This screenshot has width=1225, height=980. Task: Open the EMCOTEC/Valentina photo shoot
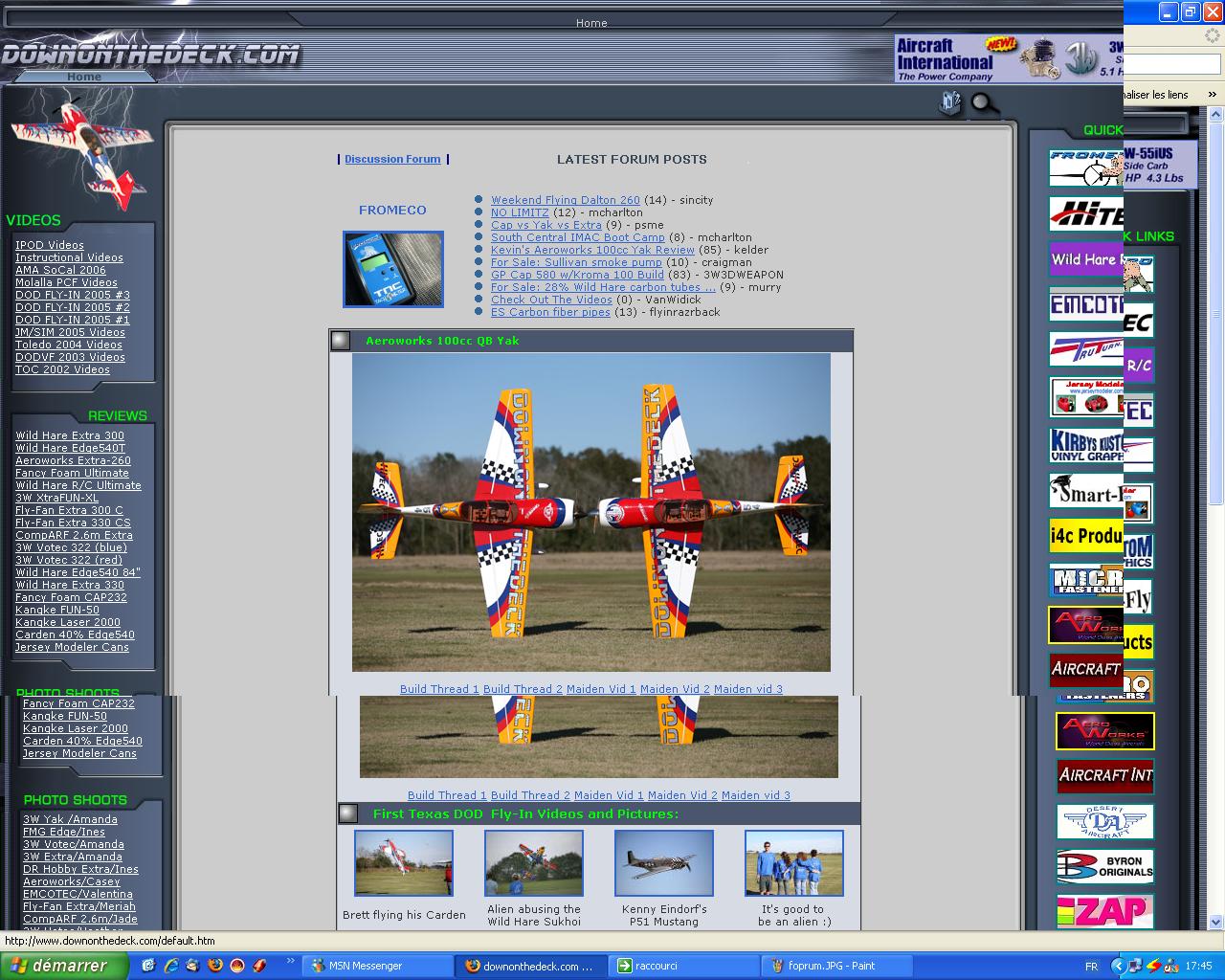(x=78, y=894)
